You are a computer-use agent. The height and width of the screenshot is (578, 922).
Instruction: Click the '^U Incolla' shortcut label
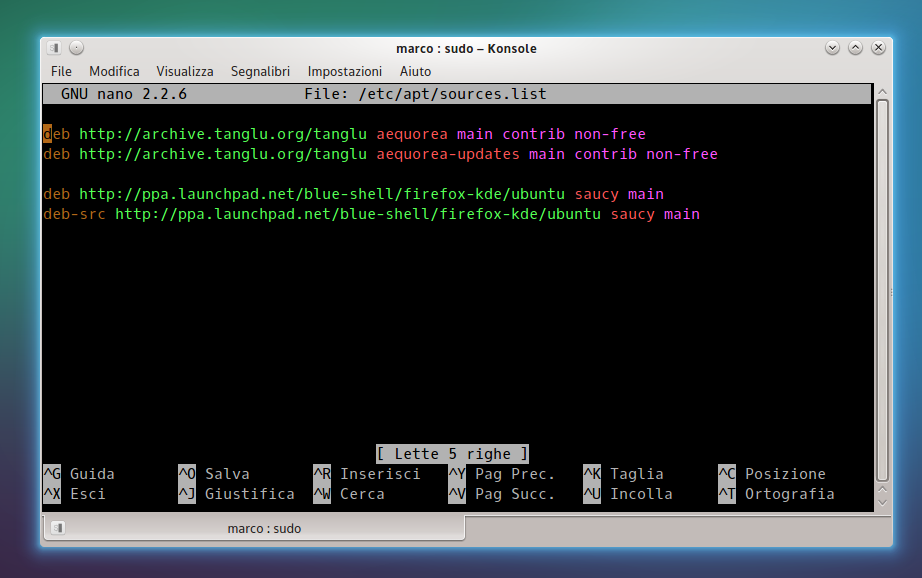(x=628, y=494)
